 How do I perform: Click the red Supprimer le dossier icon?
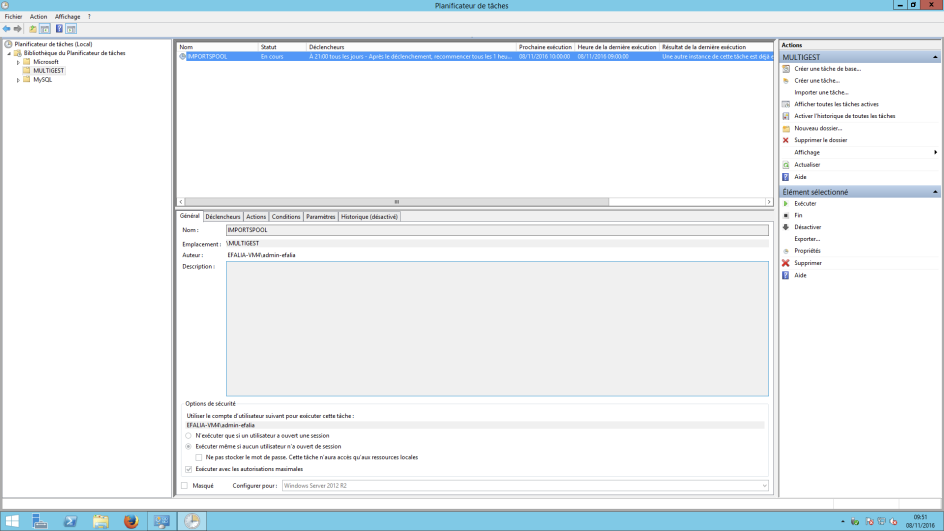click(786, 140)
